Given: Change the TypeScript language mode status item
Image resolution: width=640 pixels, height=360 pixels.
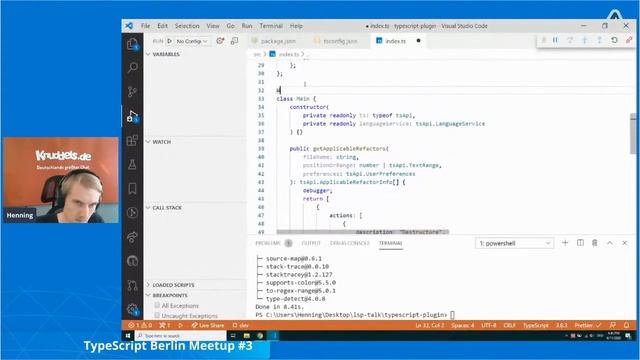Looking at the screenshot, I should pyautogui.click(x=536, y=325).
